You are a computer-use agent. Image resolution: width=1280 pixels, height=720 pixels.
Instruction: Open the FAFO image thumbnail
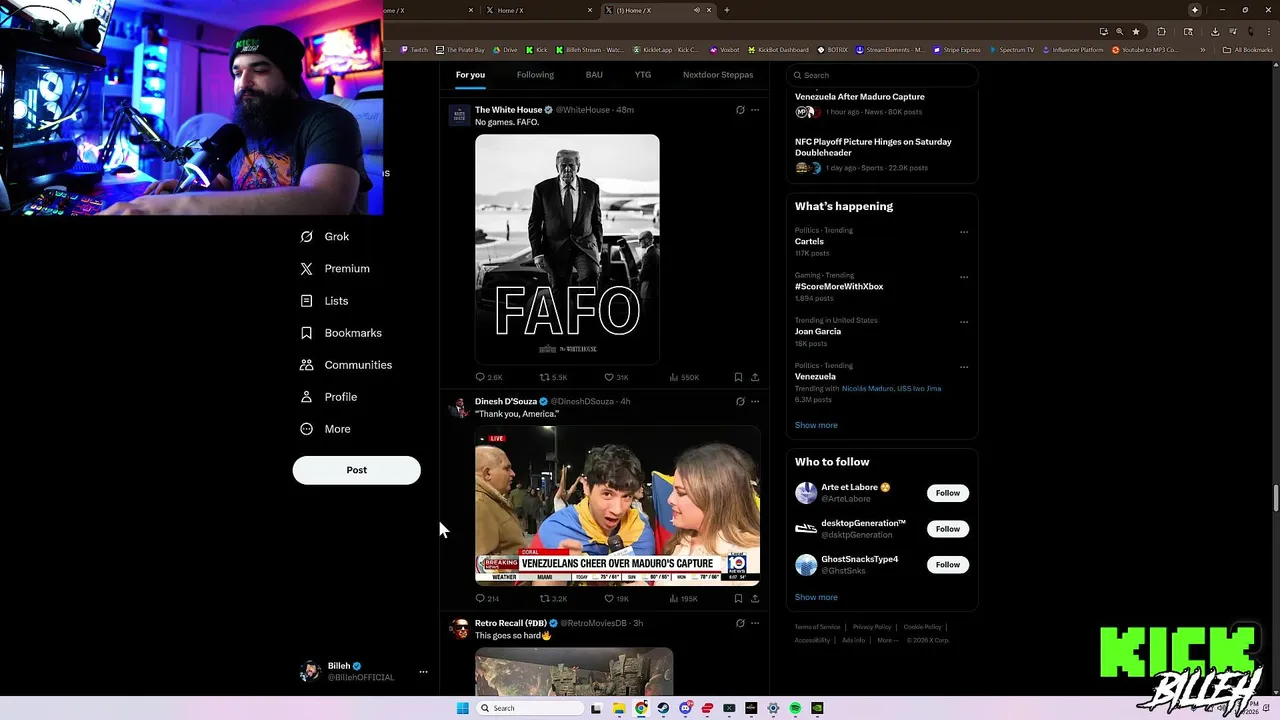[567, 249]
